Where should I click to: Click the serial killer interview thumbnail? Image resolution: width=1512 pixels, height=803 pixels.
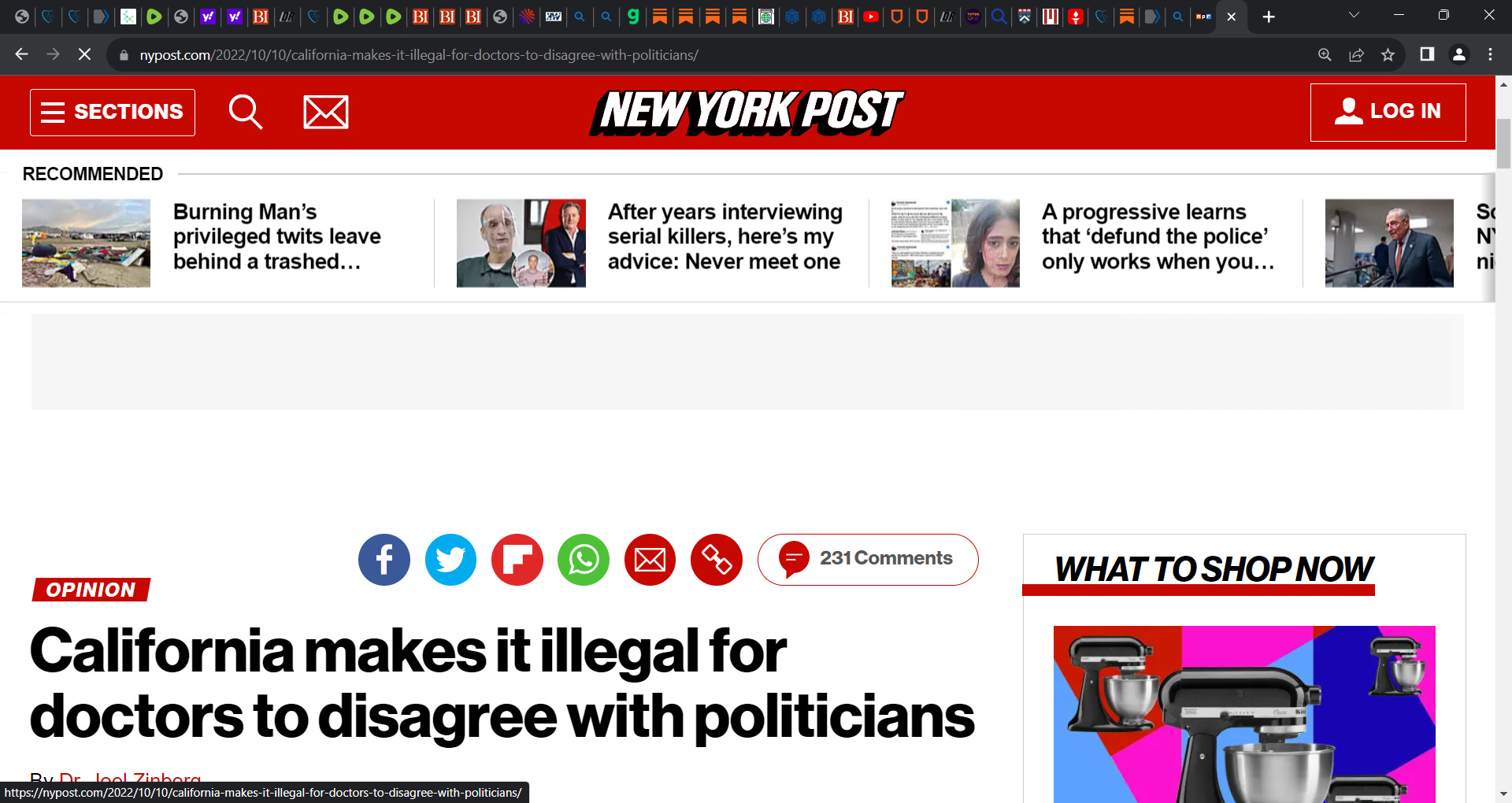point(521,243)
